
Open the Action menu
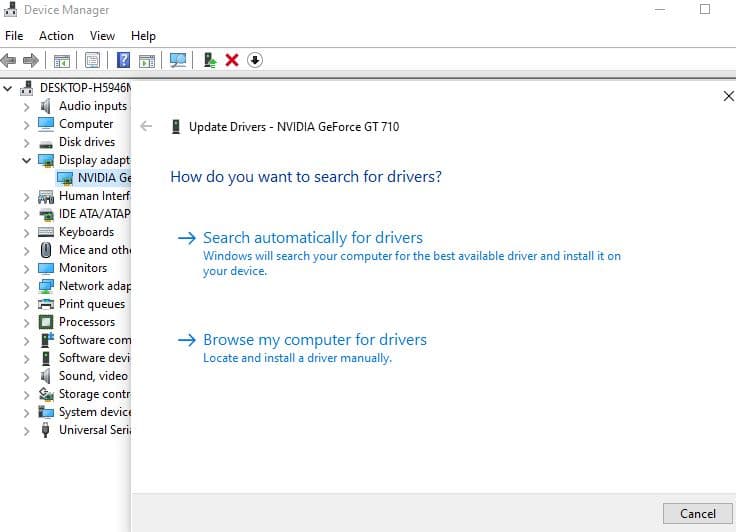click(x=56, y=36)
